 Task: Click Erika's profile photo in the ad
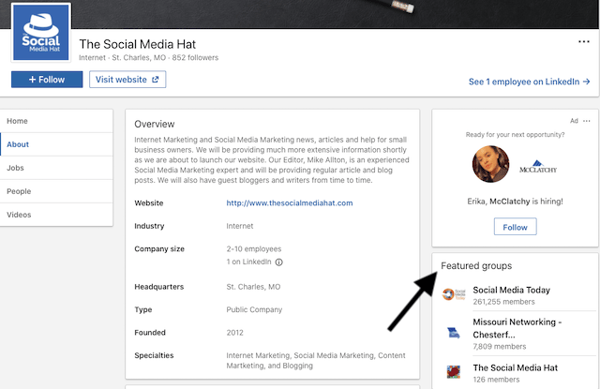click(x=491, y=164)
